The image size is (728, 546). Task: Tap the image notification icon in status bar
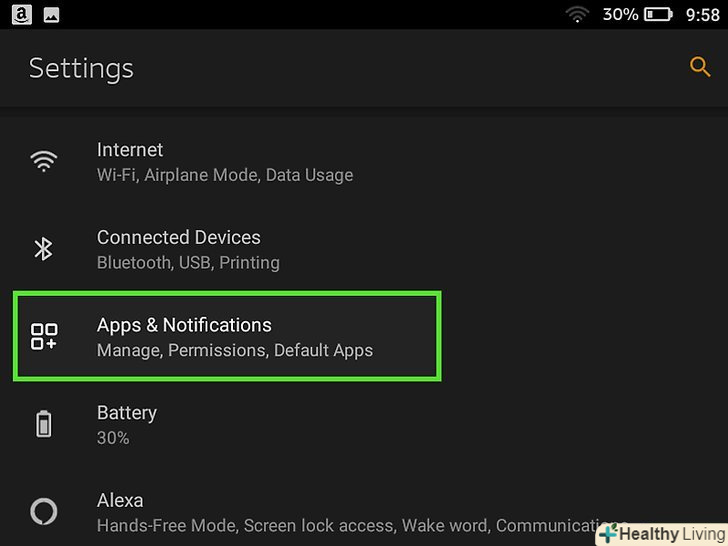51,14
